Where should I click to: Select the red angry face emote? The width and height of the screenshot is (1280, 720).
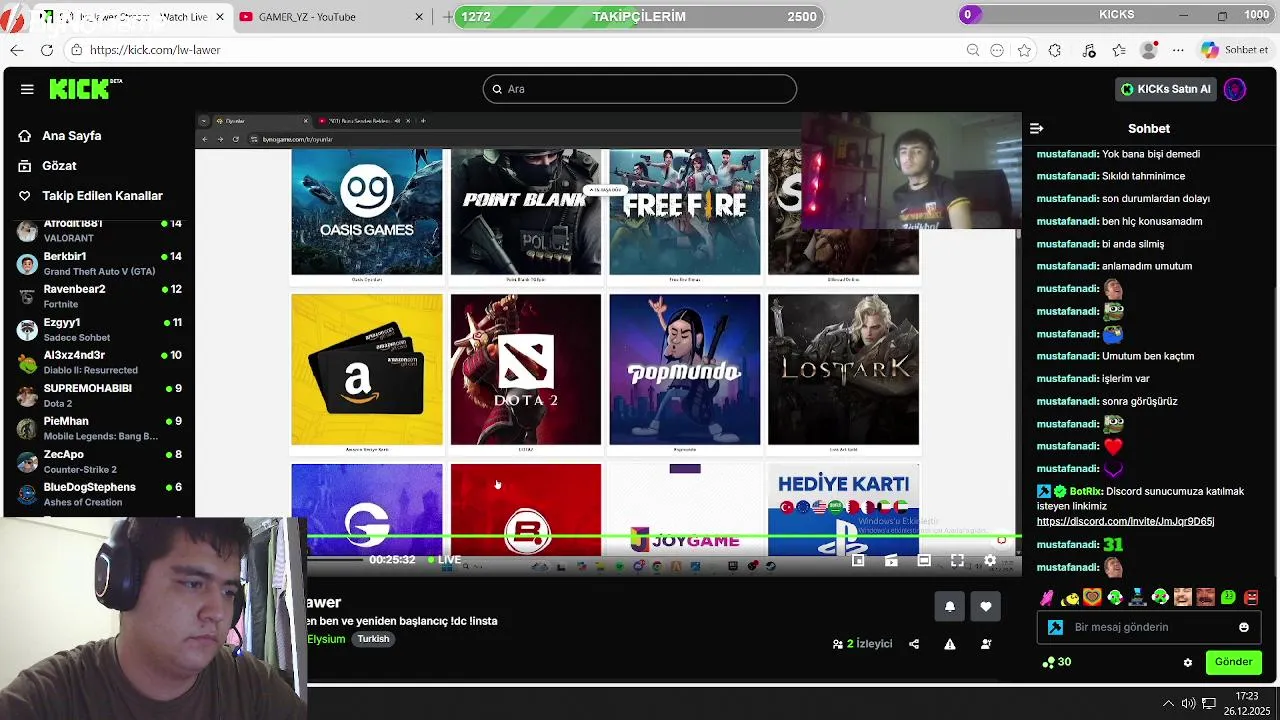1251,598
